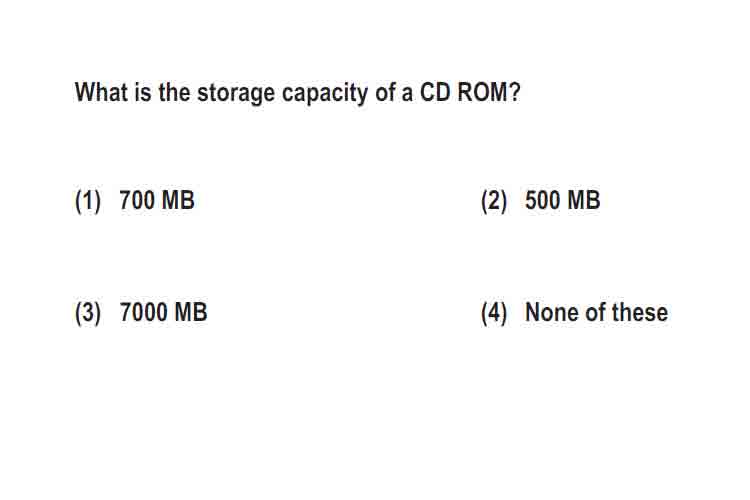Screen dimensions: 750x500
Task: Click the MB unit after 500
Action: [584, 200]
